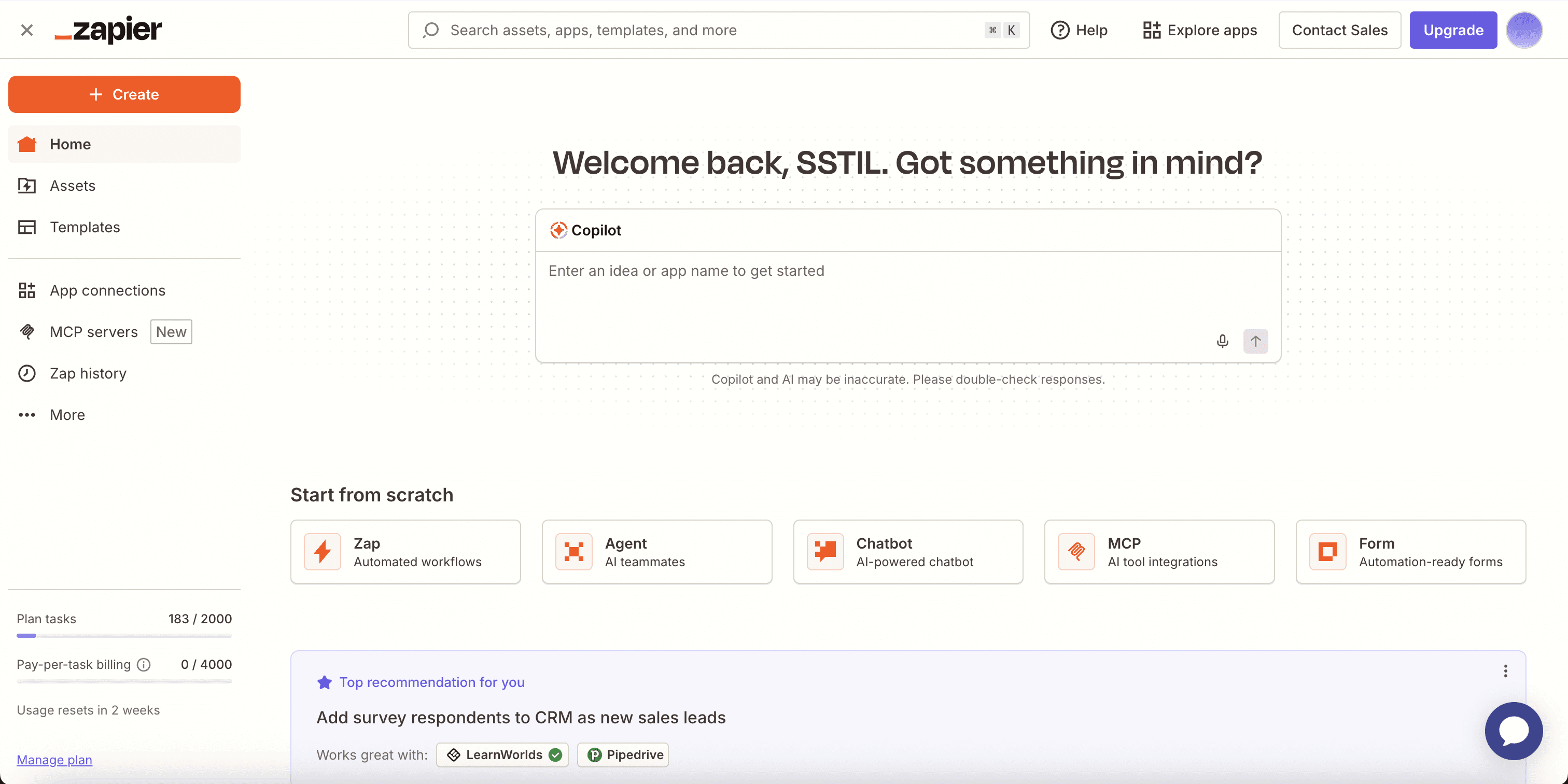Click the Top recommendation star icon
This screenshot has width=1568, height=784.
325,682
